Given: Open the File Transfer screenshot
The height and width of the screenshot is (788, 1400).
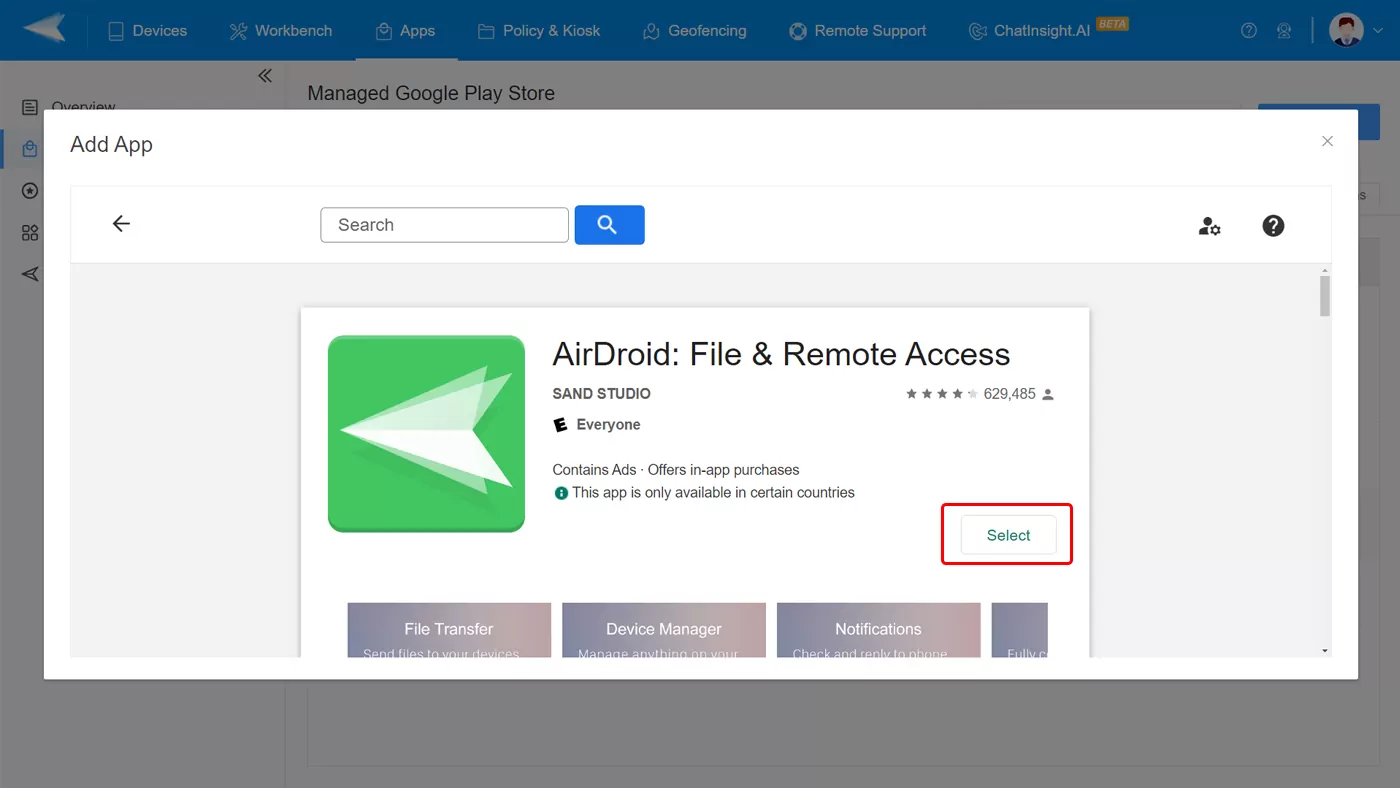Looking at the screenshot, I should pyautogui.click(x=449, y=630).
